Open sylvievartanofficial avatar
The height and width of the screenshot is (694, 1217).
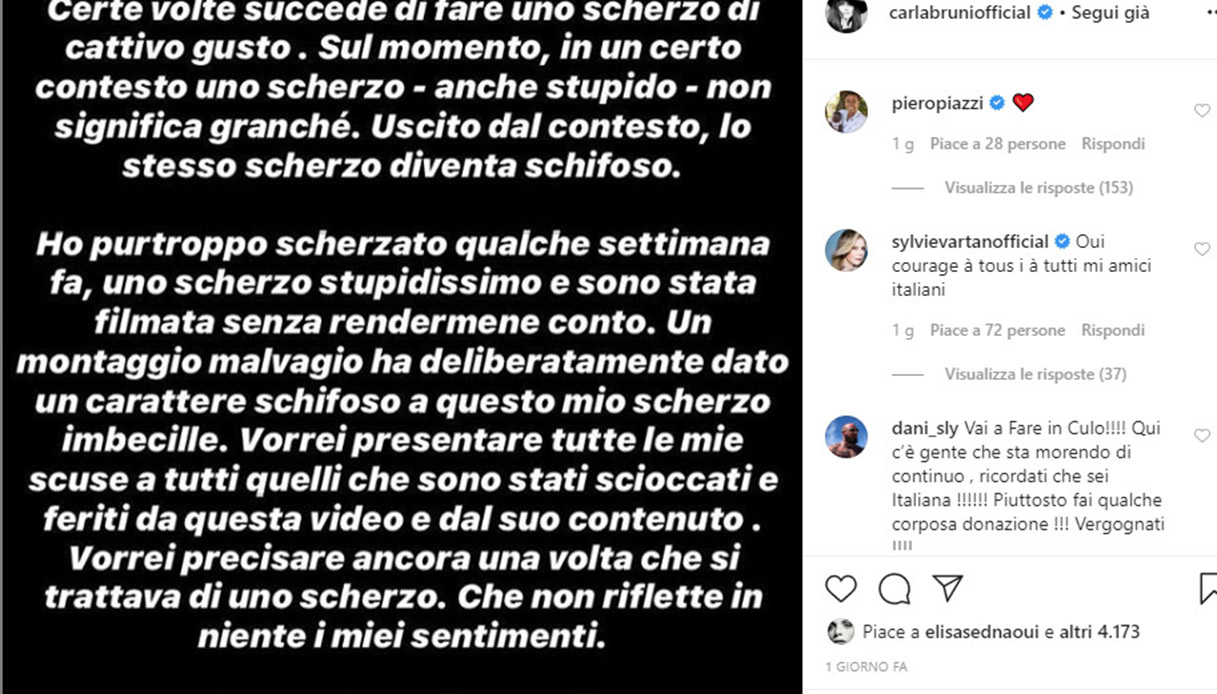pyautogui.click(x=846, y=250)
